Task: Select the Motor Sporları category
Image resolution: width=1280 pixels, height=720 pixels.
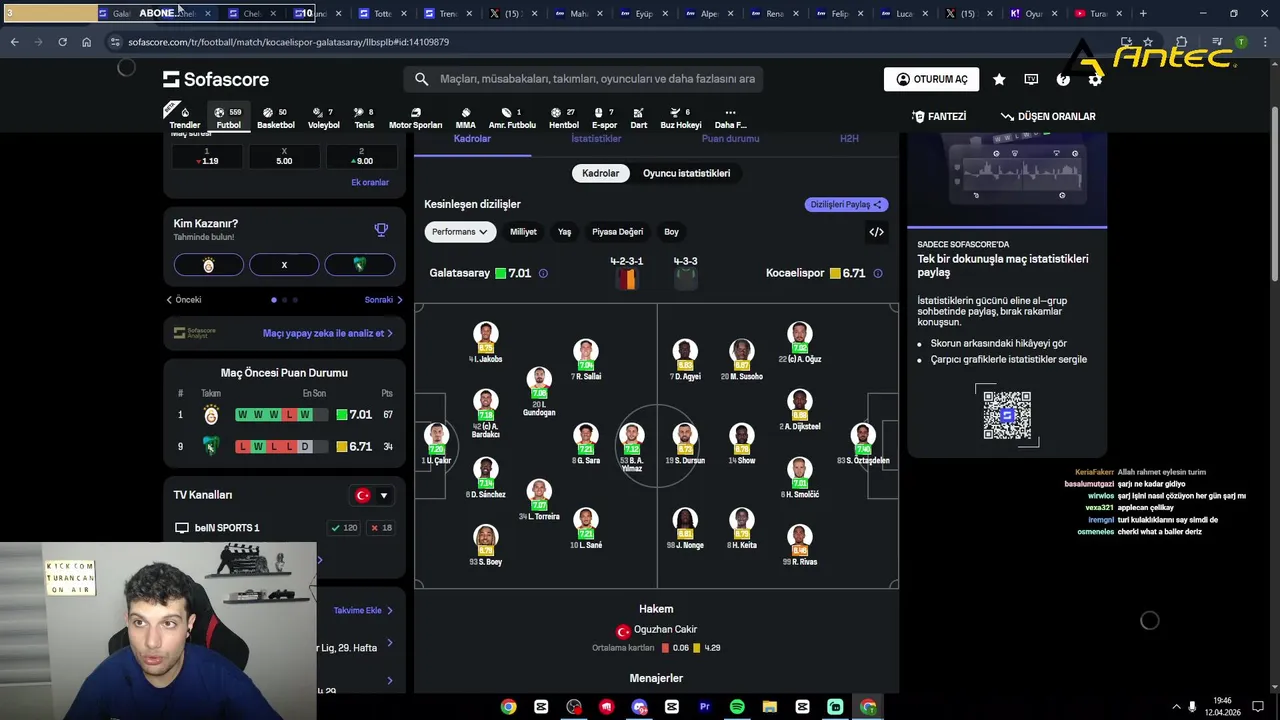Action: click(415, 118)
